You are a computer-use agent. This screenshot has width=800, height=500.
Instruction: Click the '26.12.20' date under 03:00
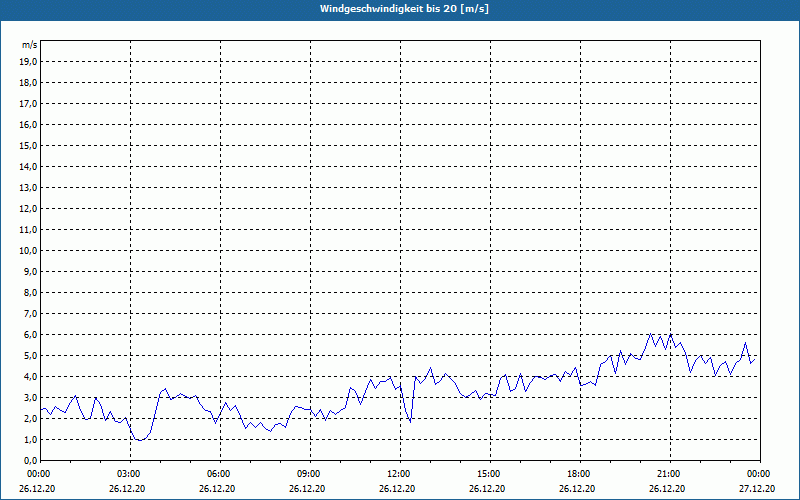[127, 488]
